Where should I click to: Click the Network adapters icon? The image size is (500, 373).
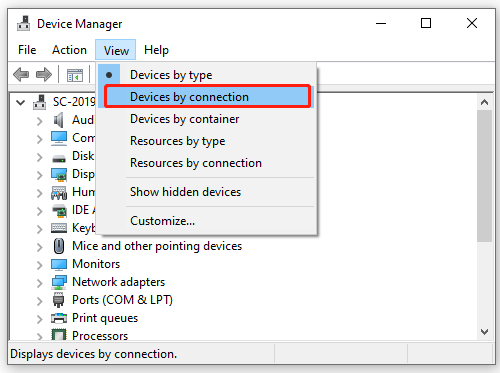click(59, 282)
